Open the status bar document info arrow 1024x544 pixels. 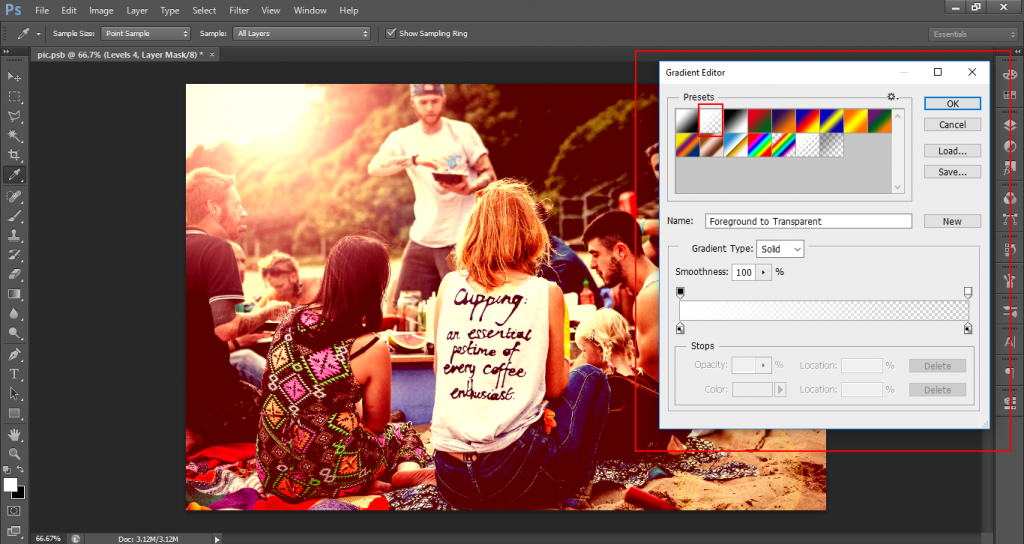217,539
